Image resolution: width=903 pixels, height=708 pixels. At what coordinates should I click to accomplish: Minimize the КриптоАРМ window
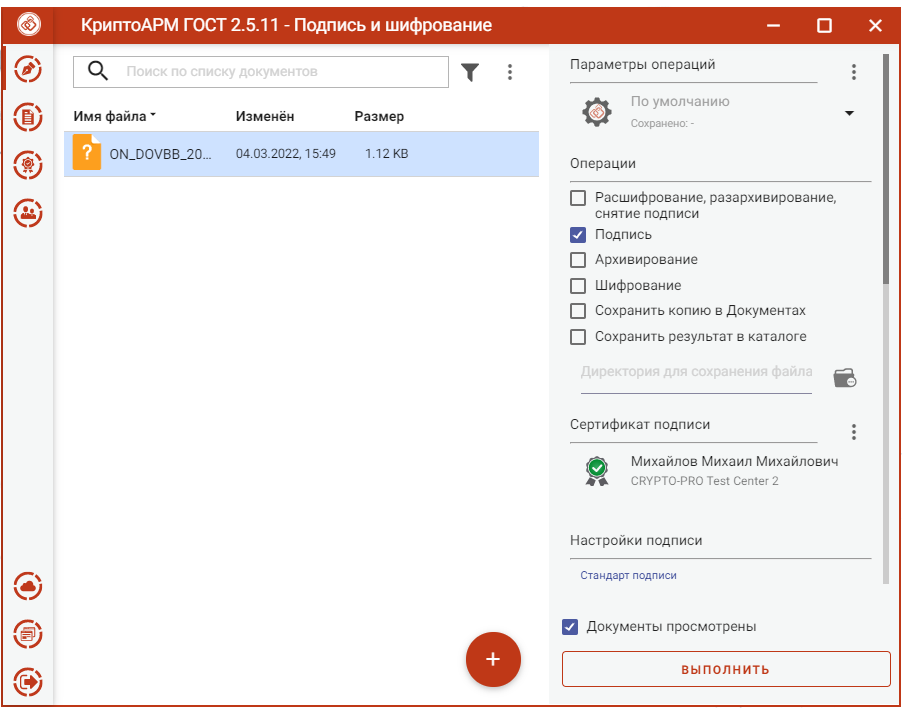pyautogui.click(x=773, y=25)
